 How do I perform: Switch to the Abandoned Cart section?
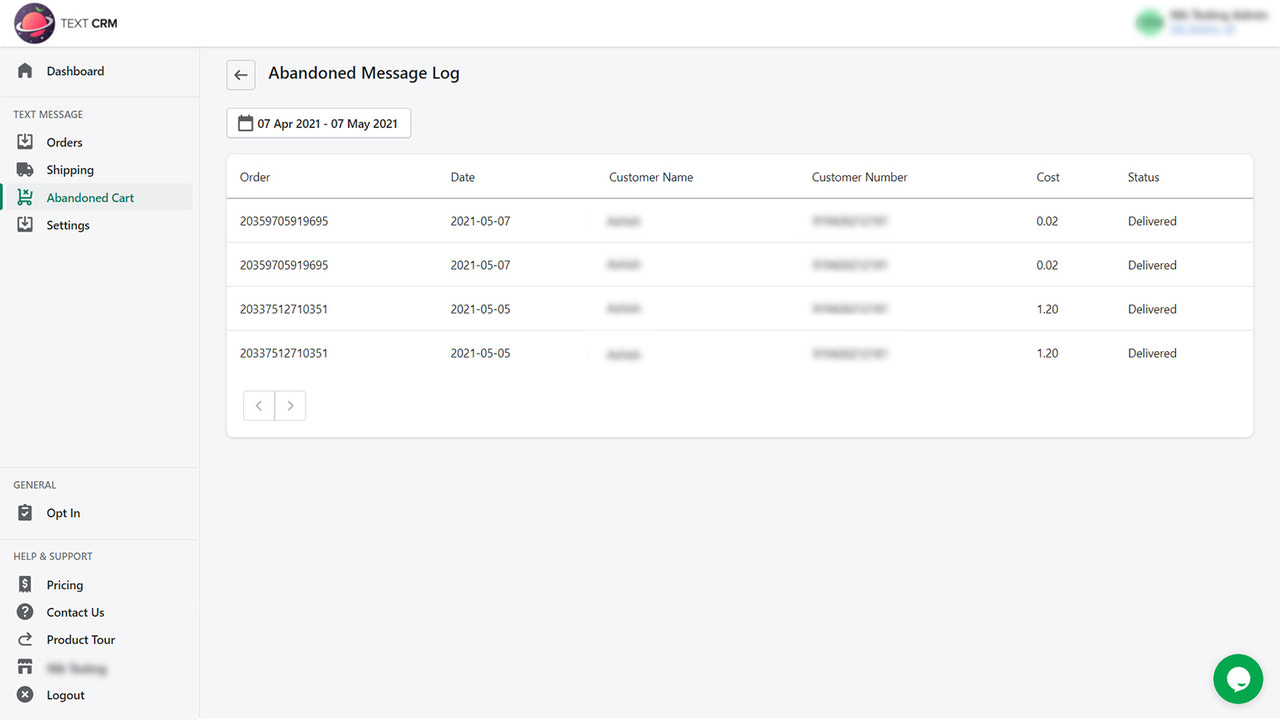pos(90,197)
